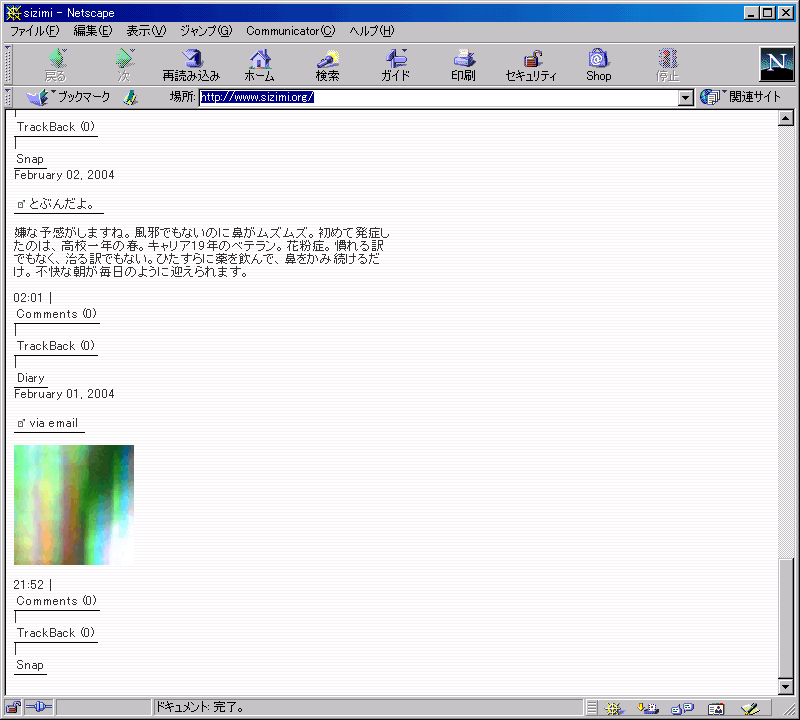Click the Forward (次) toolbar button
This screenshot has width=800, height=720.
pos(124,65)
